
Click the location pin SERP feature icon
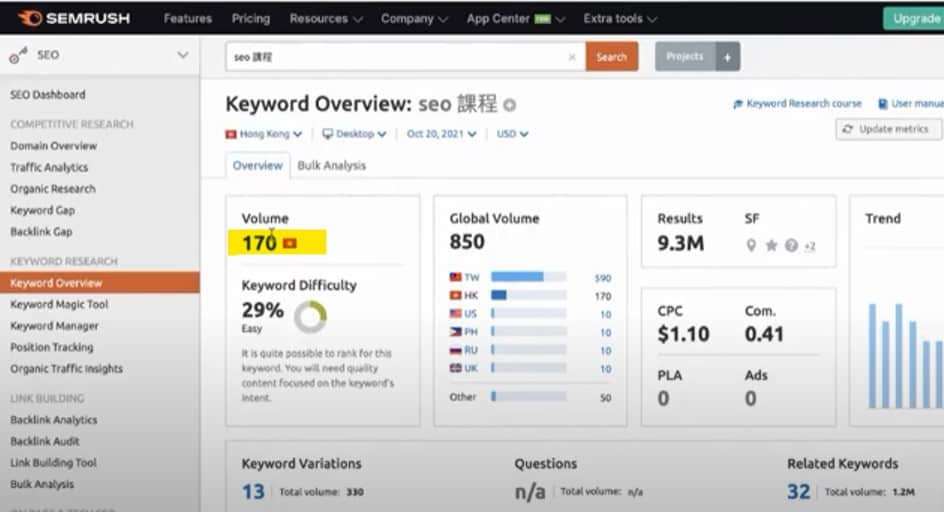click(751, 245)
